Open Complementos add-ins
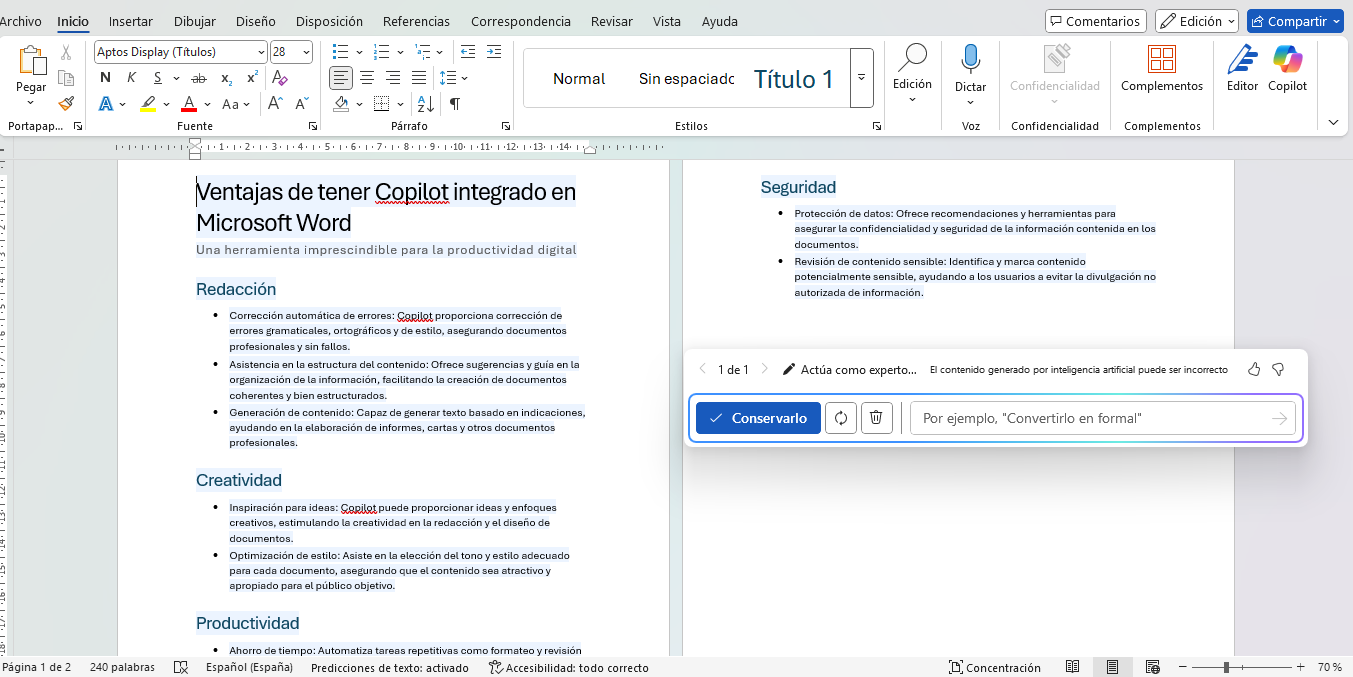The image size is (1353, 677). click(1162, 69)
